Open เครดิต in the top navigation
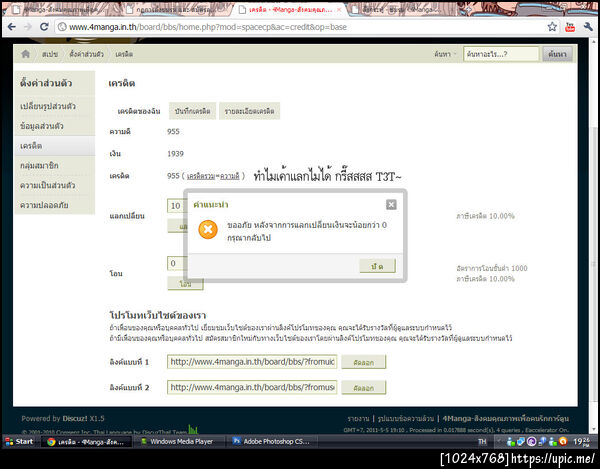The height and width of the screenshot is (469, 600). (x=124, y=54)
